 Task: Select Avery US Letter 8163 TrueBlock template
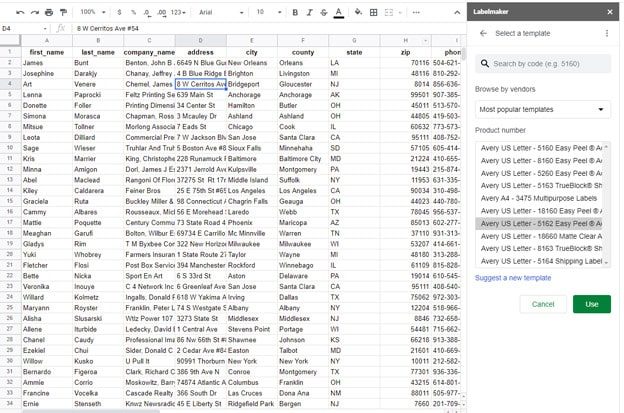click(541, 248)
